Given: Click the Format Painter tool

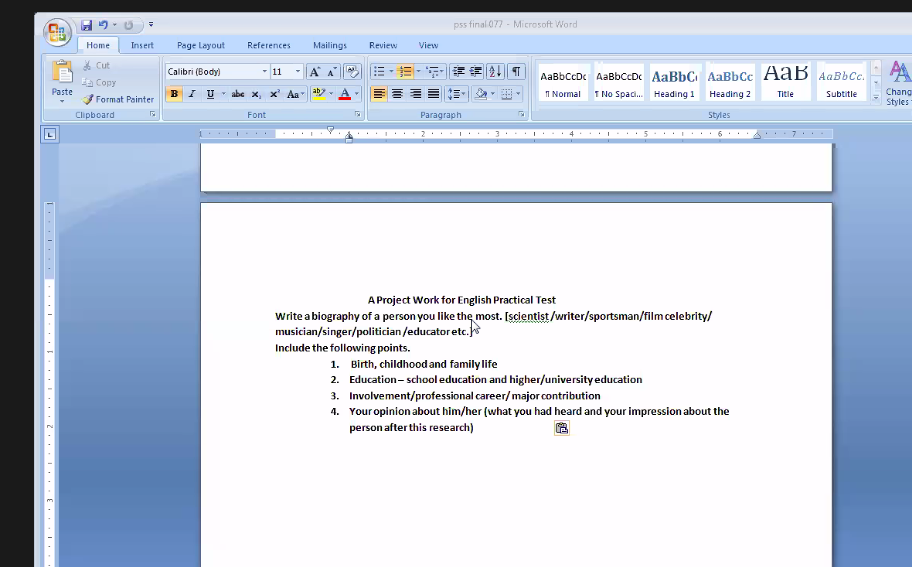Looking at the screenshot, I should (x=118, y=99).
